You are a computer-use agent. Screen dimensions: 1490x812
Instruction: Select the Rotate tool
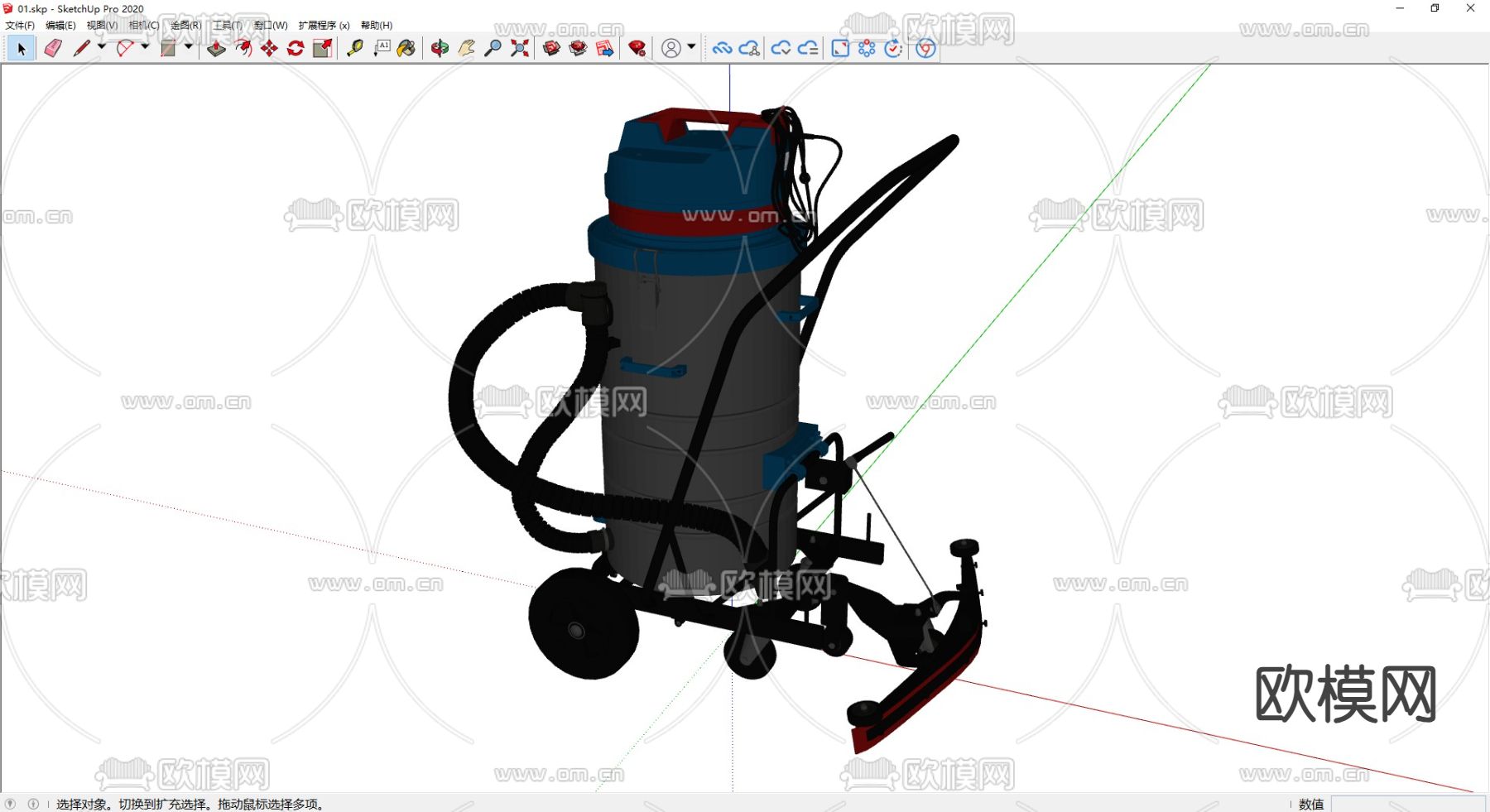click(296, 49)
